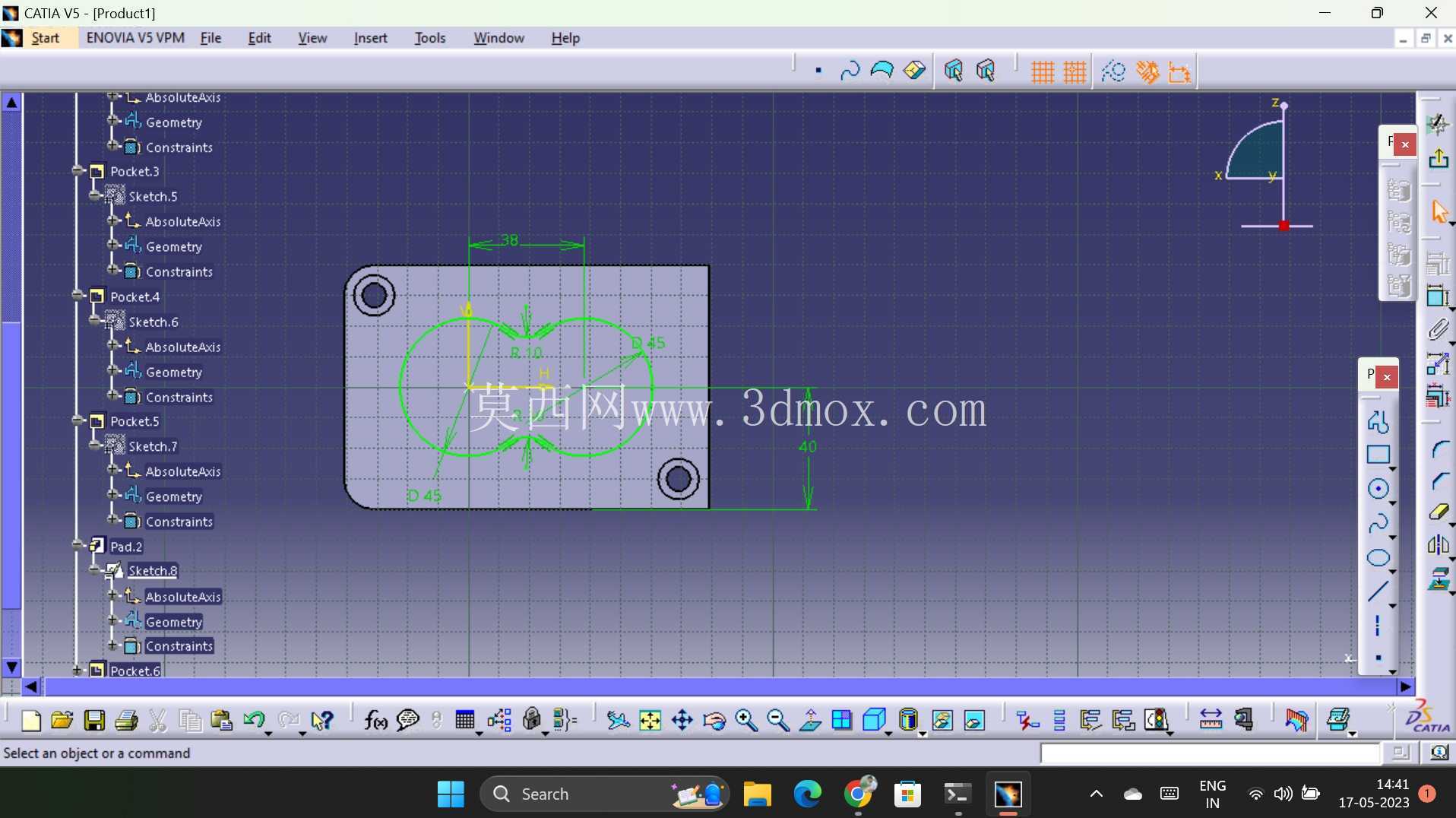Image resolution: width=1456 pixels, height=818 pixels.
Task: Select the orange Select arrow tool
Action: pos(1439,211)
